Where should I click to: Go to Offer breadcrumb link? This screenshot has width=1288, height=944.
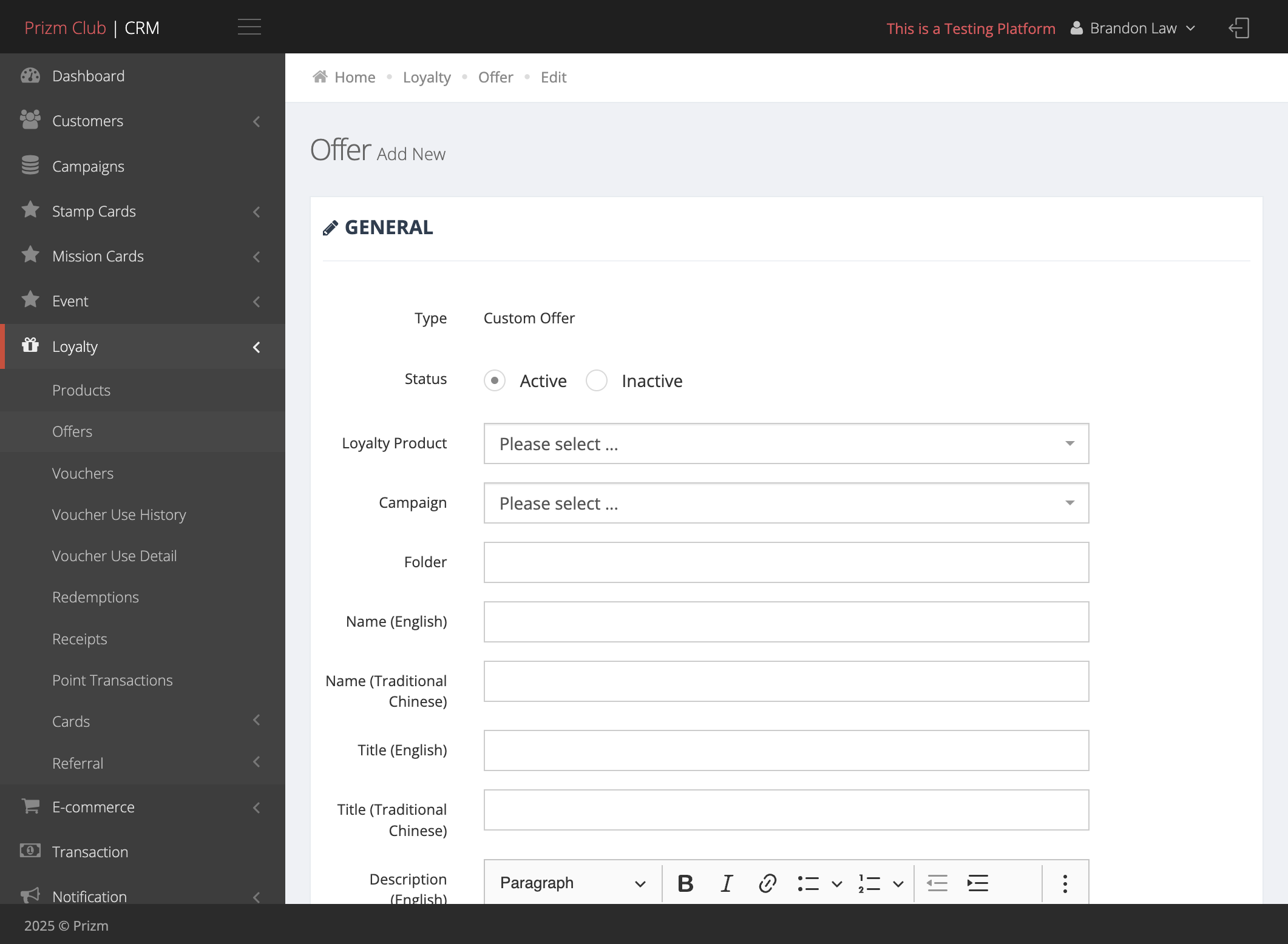[x=495, y=77]
